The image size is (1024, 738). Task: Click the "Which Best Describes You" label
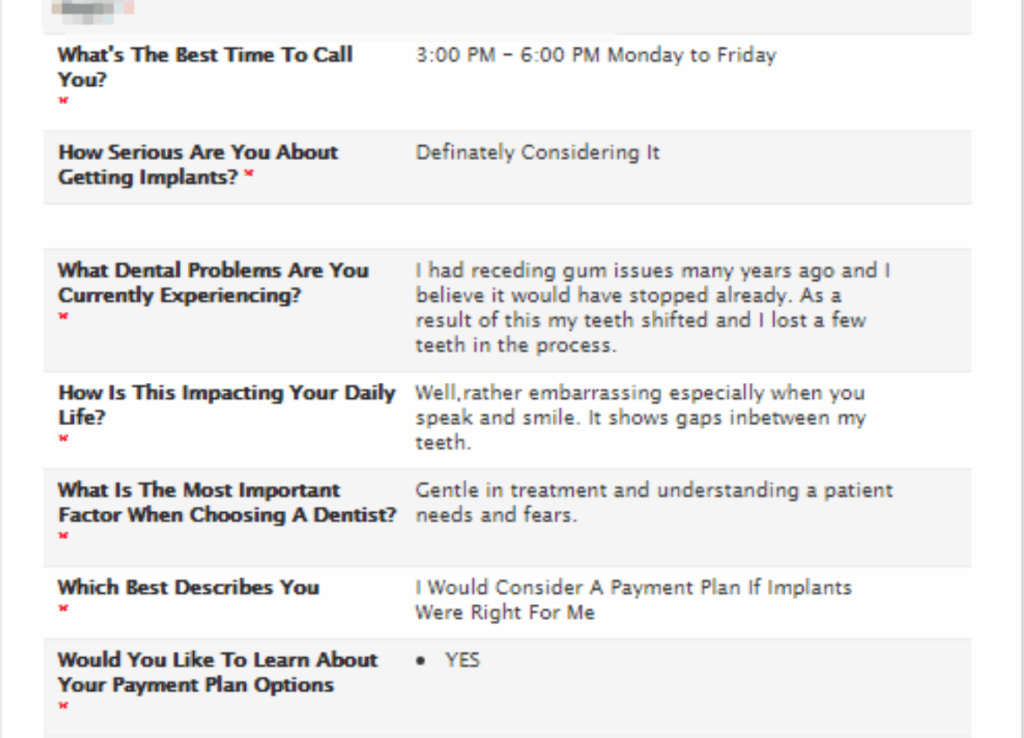click(x=188, y=588)
